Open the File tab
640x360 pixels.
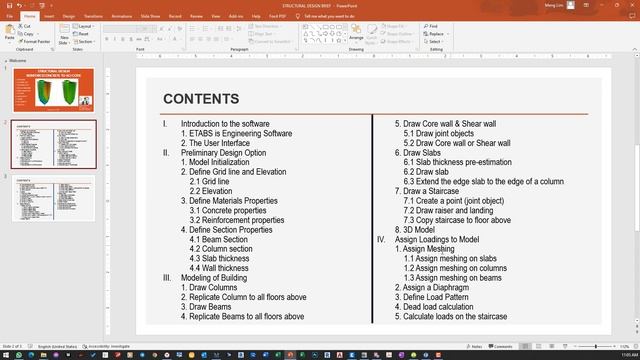9,16
